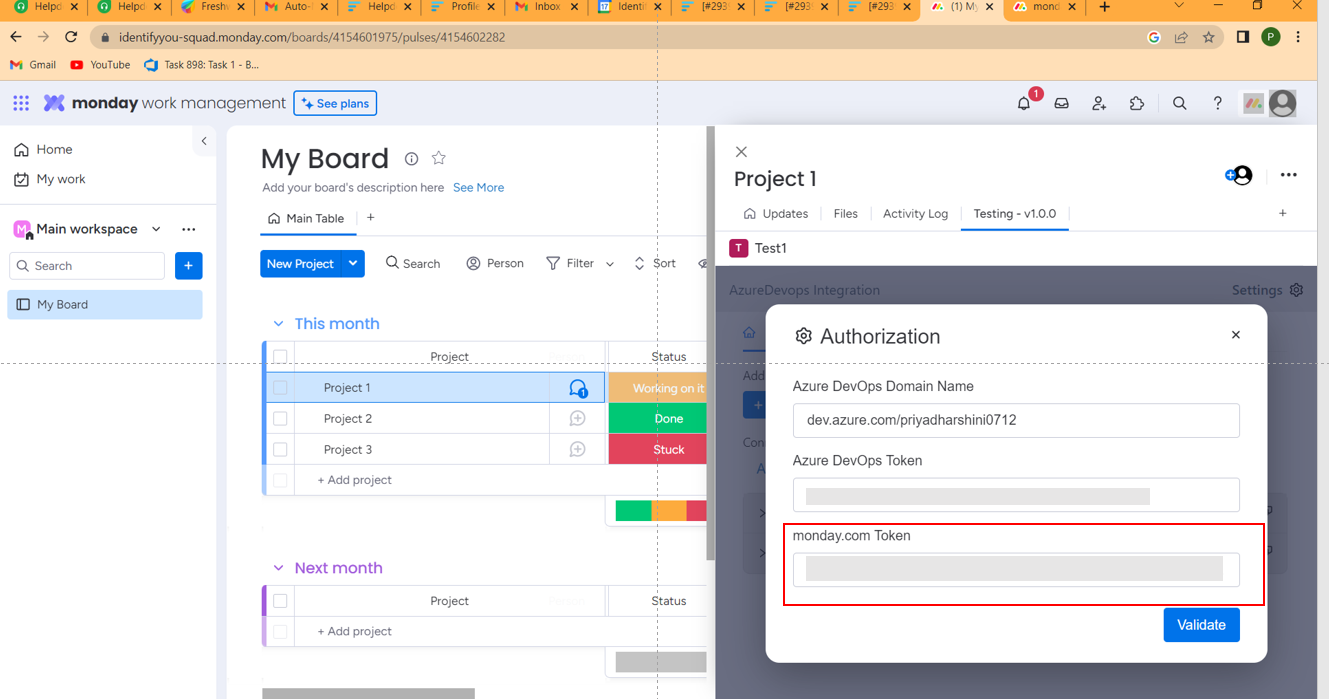The width and height of the screenshot is (1329, 699).
Task: Collapse the Next month group
Action: pos(278,568)
